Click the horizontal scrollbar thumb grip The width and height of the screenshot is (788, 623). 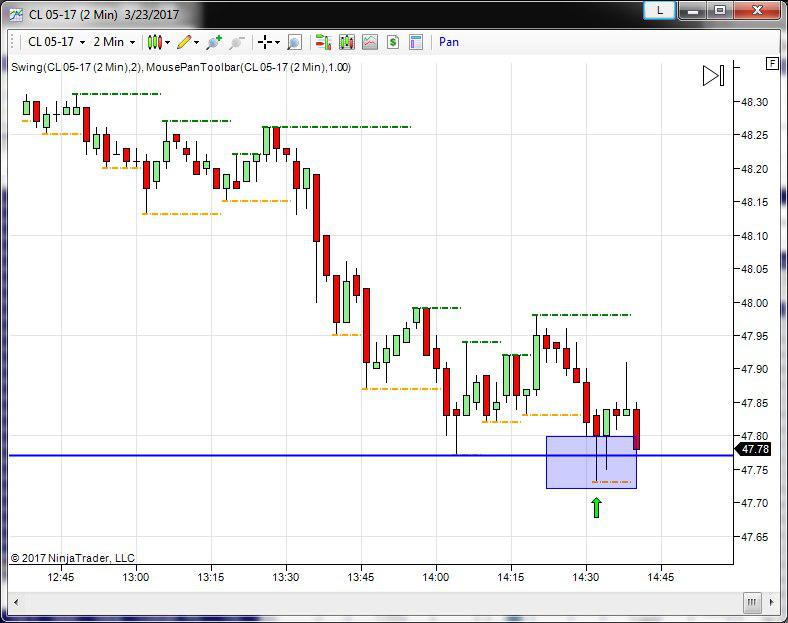click(752, 602)
